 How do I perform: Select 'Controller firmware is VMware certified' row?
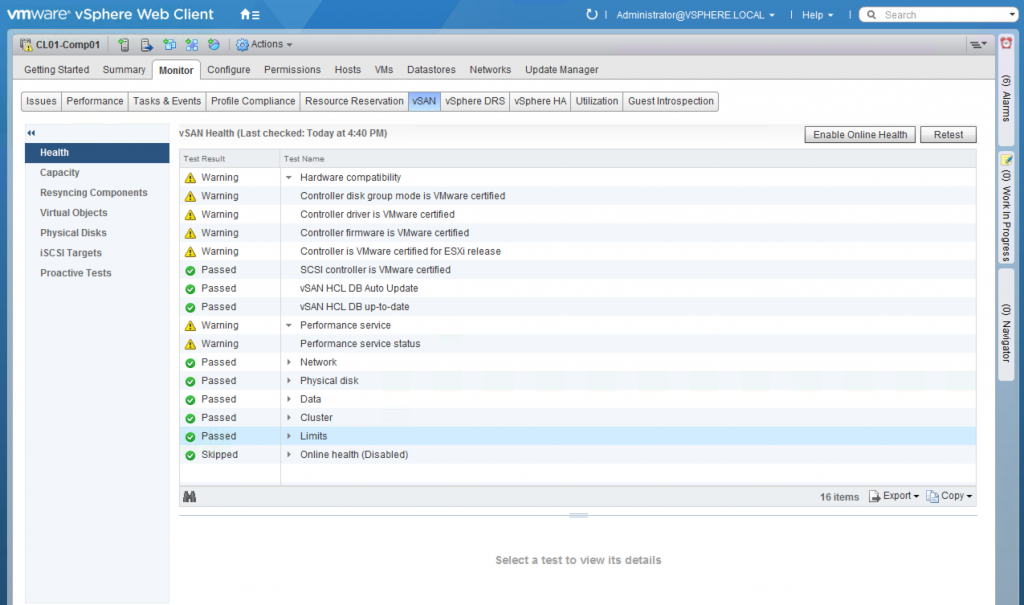pos(577,233)
